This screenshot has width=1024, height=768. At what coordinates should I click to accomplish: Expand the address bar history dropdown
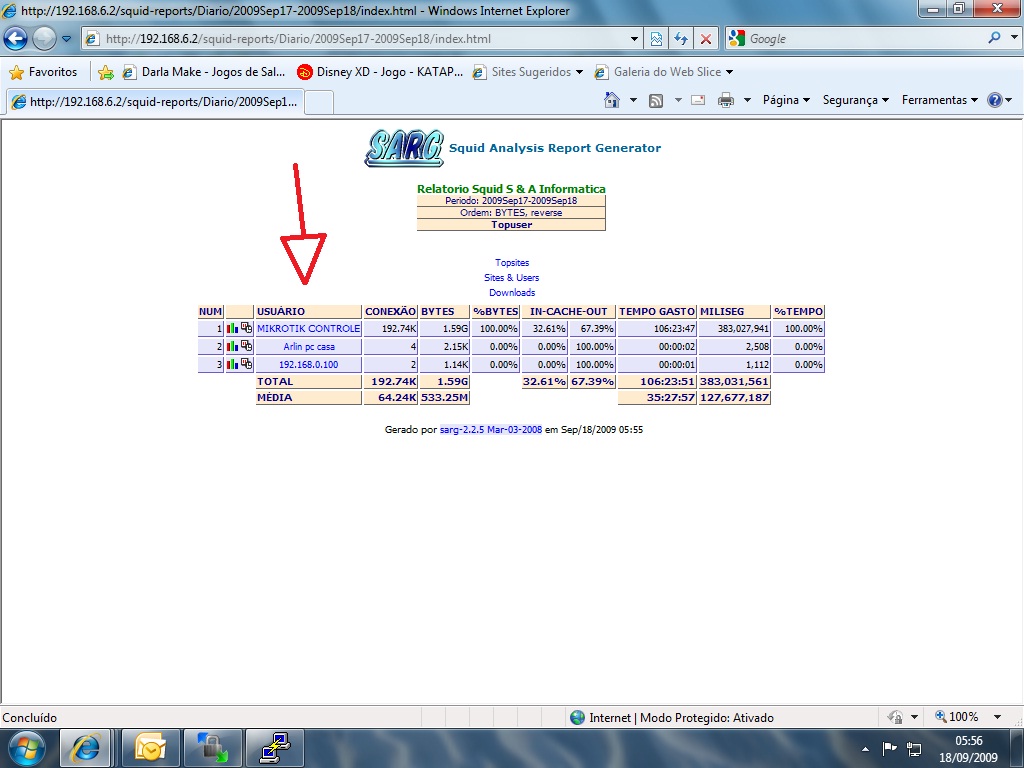pos(633,39)
